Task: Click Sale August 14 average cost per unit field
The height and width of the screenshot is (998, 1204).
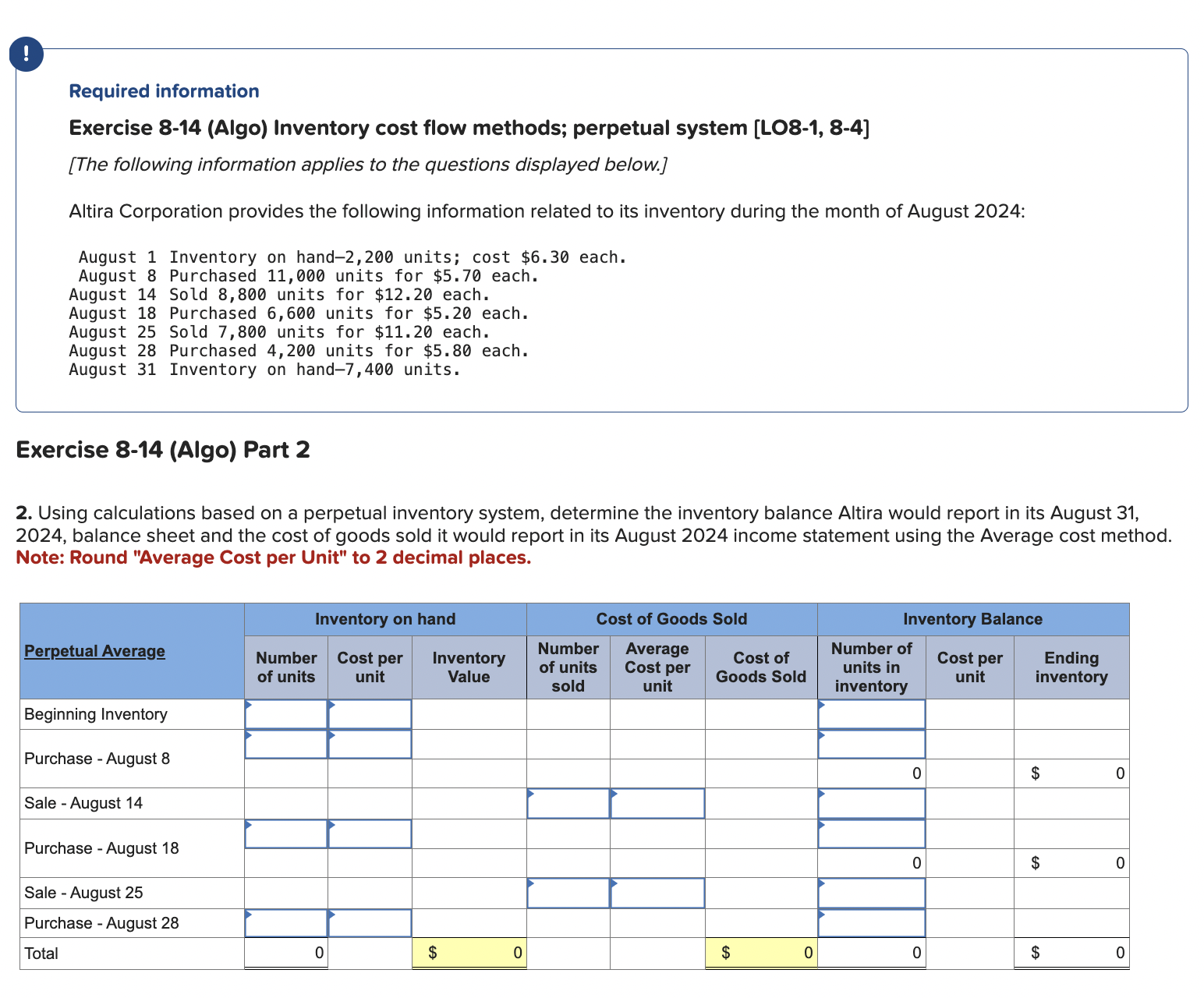Action: (657, 803)
